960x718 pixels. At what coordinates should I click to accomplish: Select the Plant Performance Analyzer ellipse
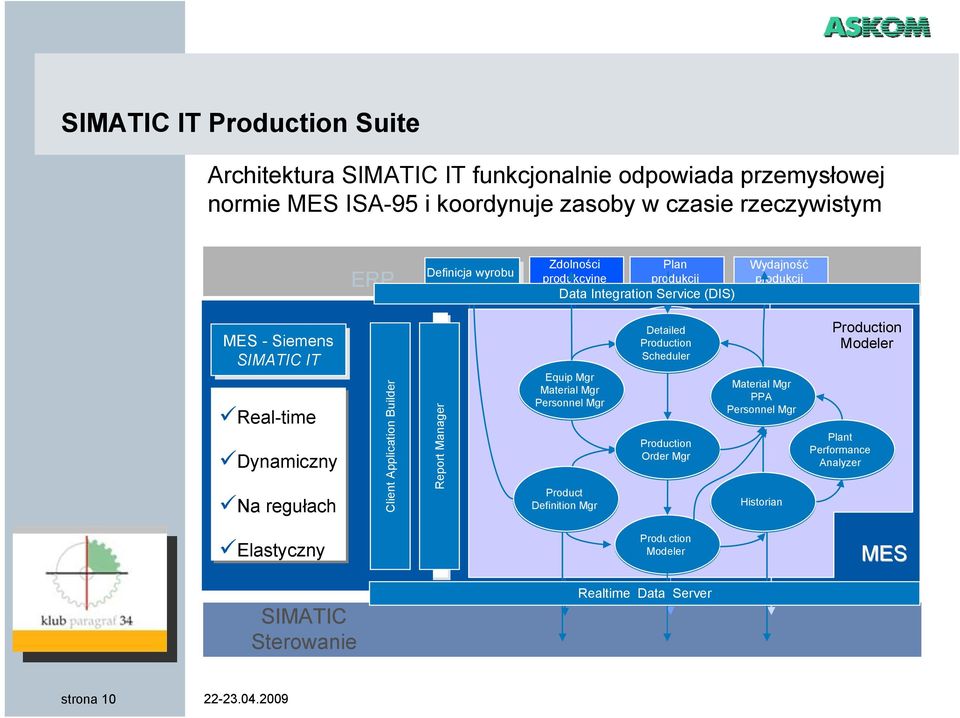[840, 449]
